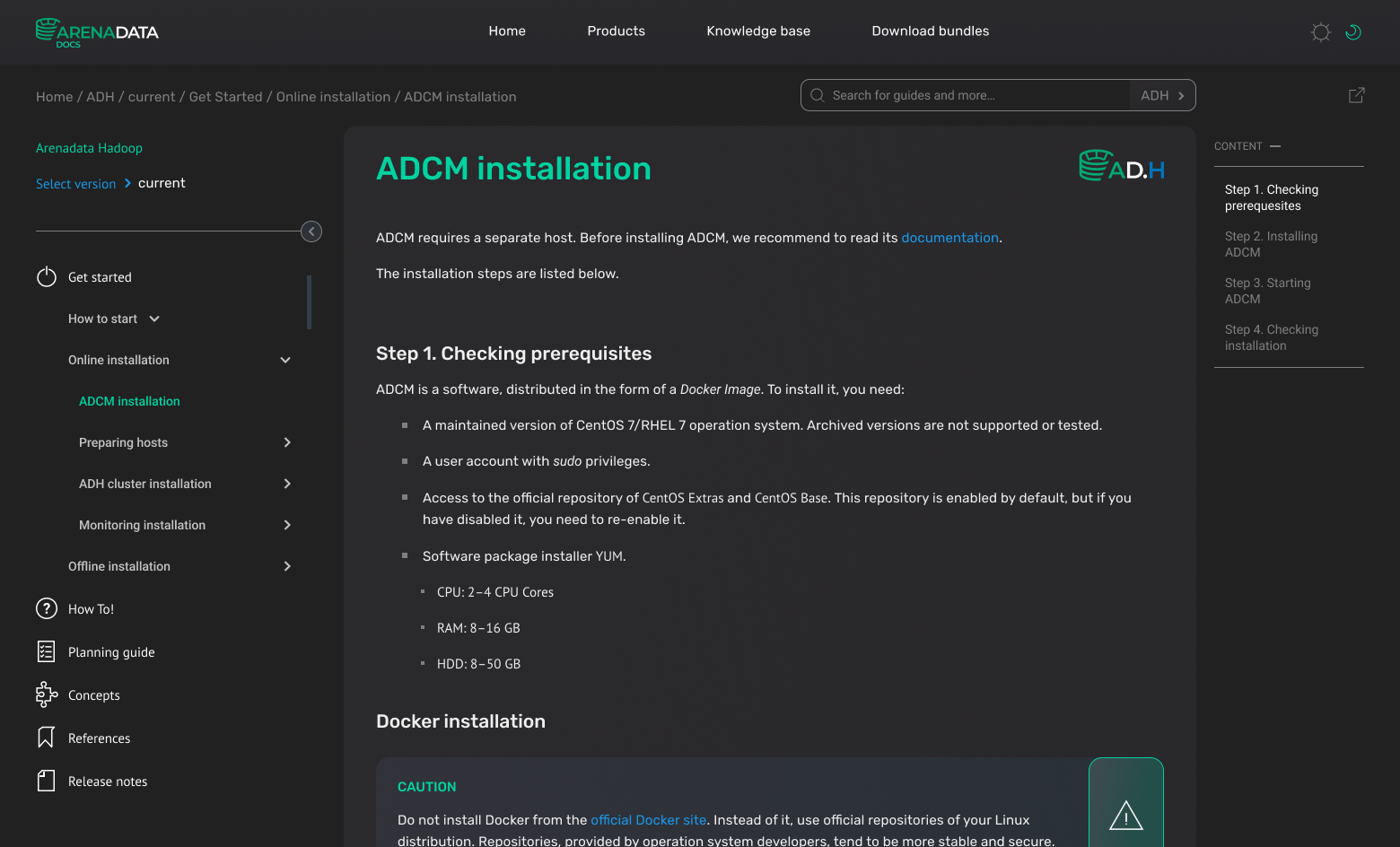Open References sidebar section
The image size is (1400, 847).
99,738
